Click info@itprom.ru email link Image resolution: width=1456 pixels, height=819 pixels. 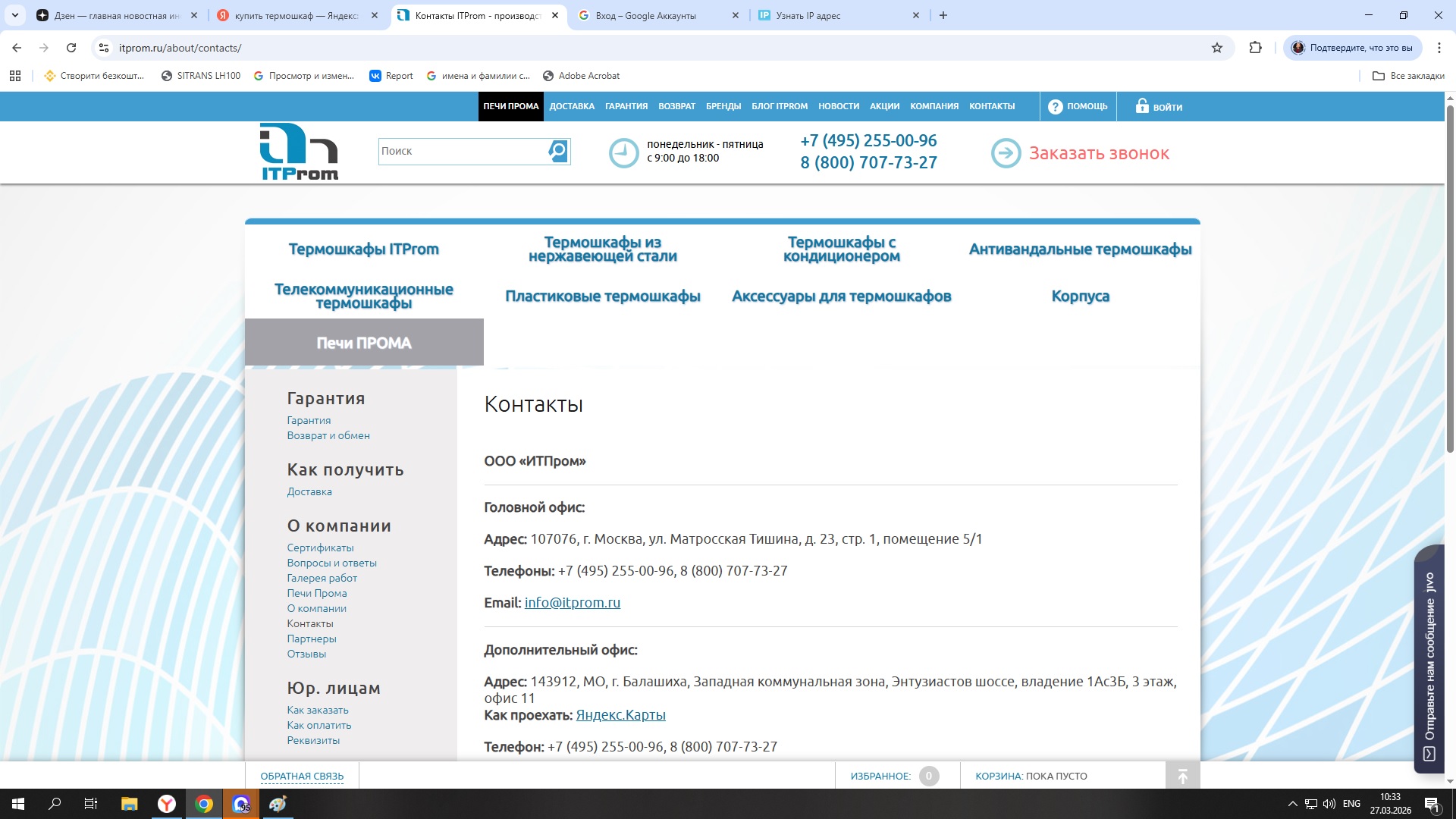572,603
